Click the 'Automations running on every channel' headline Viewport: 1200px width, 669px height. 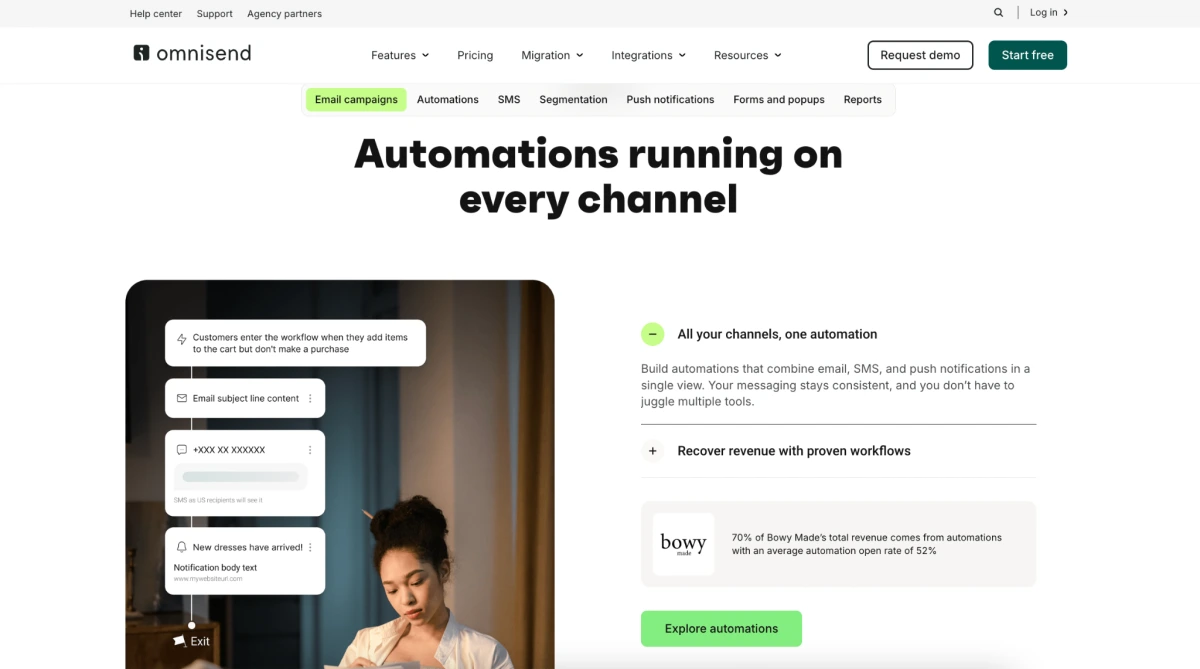pyautogui.click(x=598, y=176)
